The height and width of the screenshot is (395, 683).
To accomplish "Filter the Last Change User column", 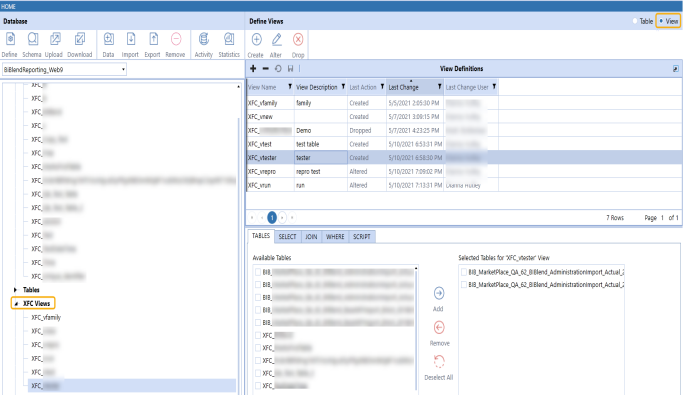I will 494,87.
